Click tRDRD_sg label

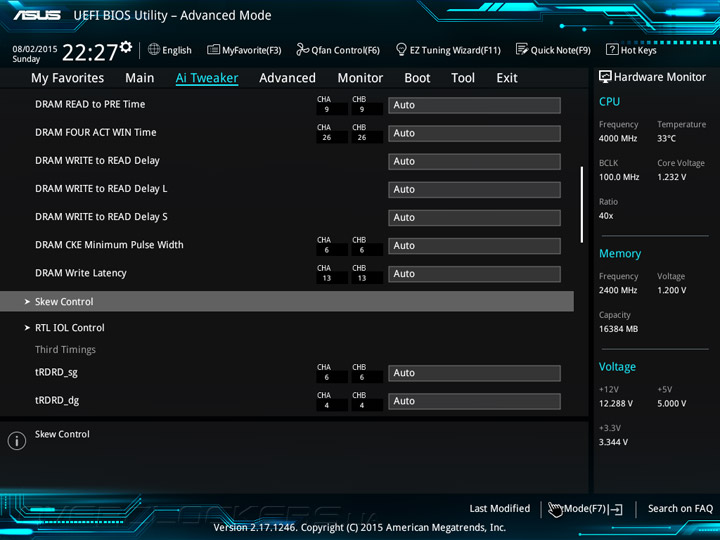pos(56,372)
